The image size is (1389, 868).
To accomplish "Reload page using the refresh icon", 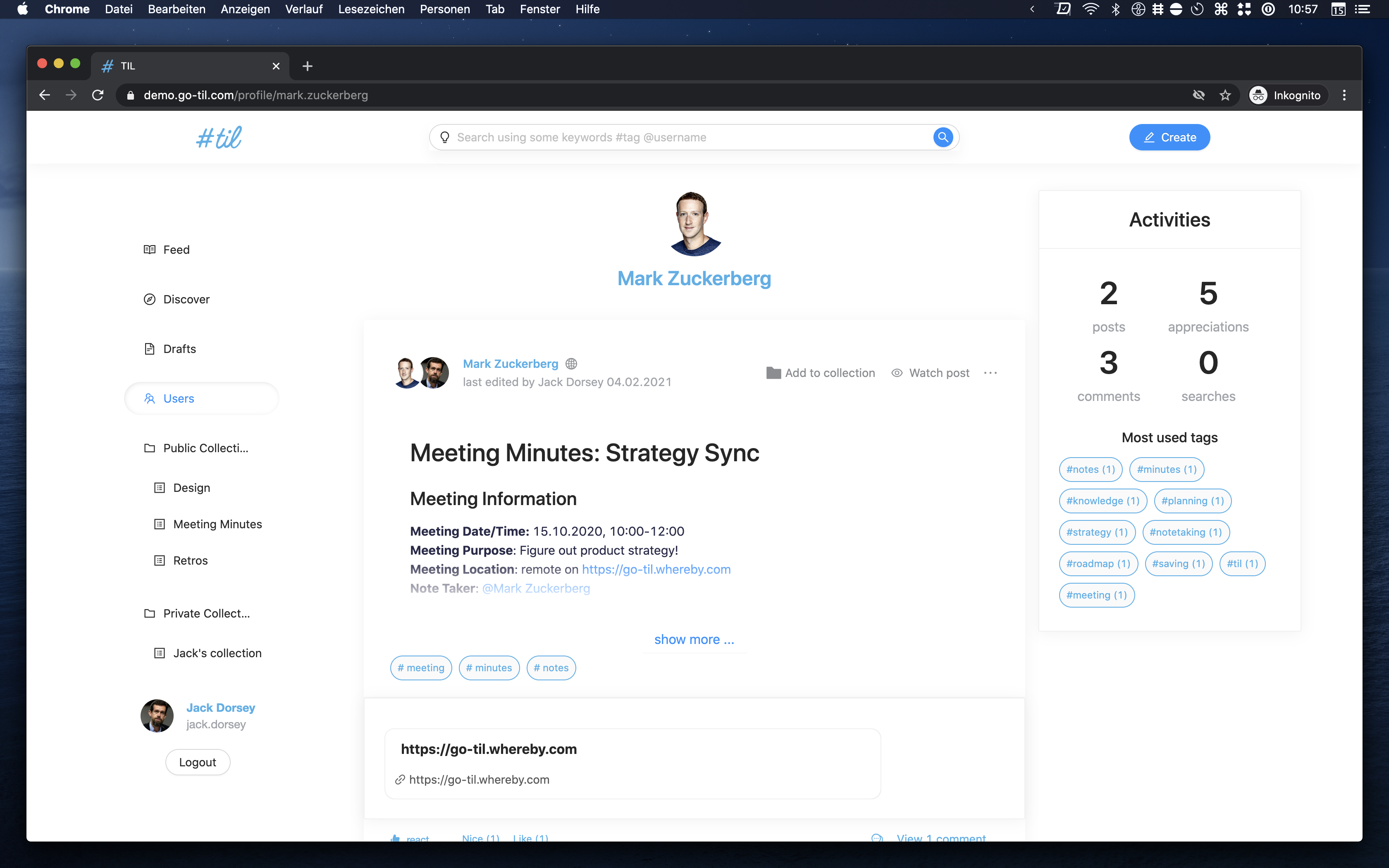I will tap(98, 95).
